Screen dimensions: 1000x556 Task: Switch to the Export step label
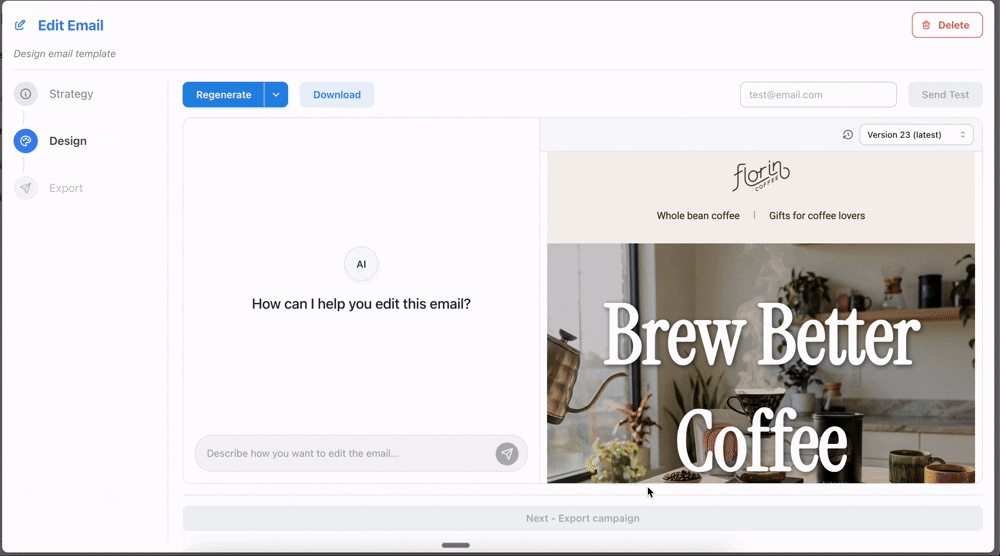(66, 188)
